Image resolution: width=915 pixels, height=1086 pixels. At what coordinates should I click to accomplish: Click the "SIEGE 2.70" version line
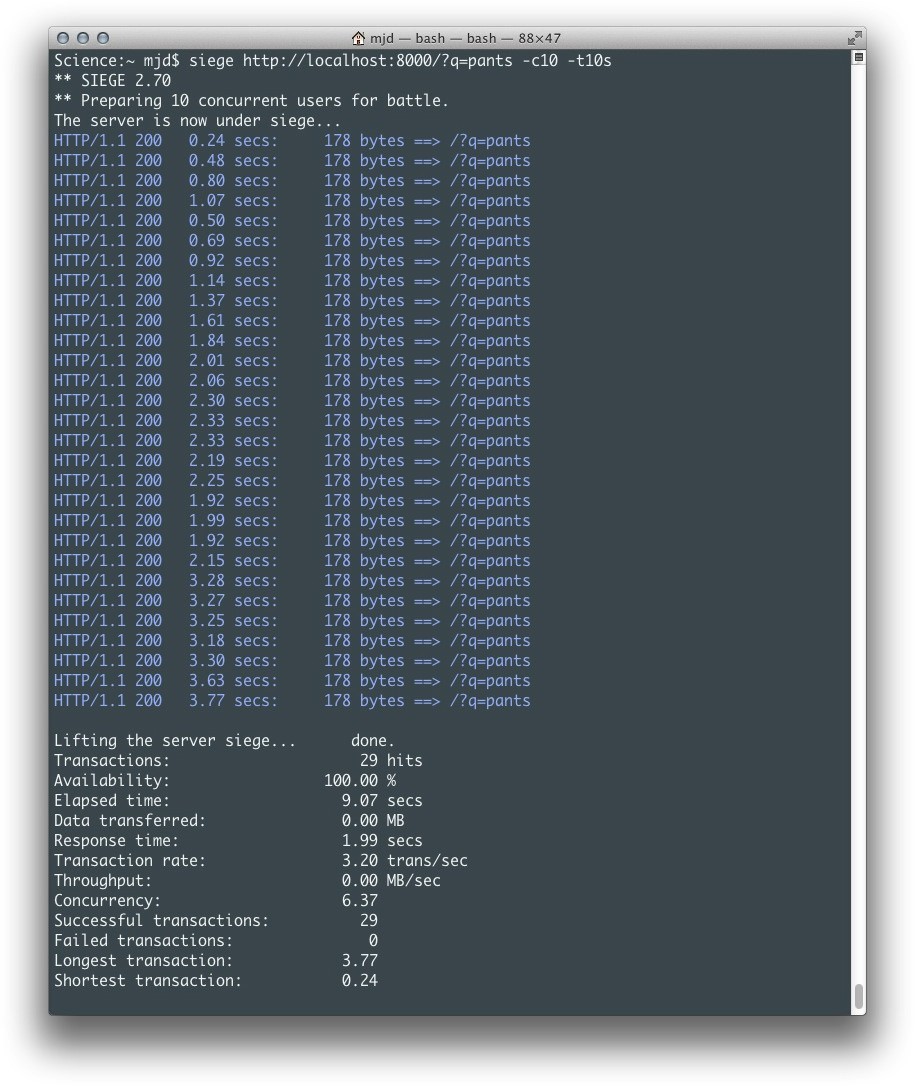click(x=112, y=81)
